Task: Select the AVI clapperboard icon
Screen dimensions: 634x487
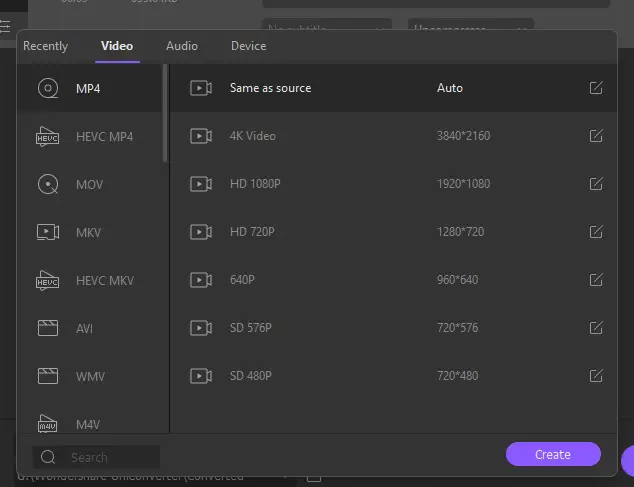Action: 48,328
